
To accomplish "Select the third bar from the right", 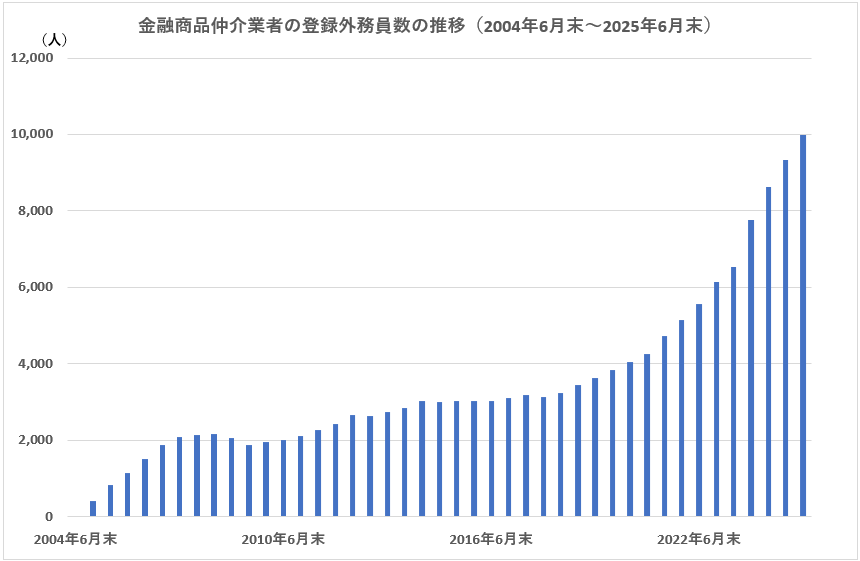I will 768,352.
